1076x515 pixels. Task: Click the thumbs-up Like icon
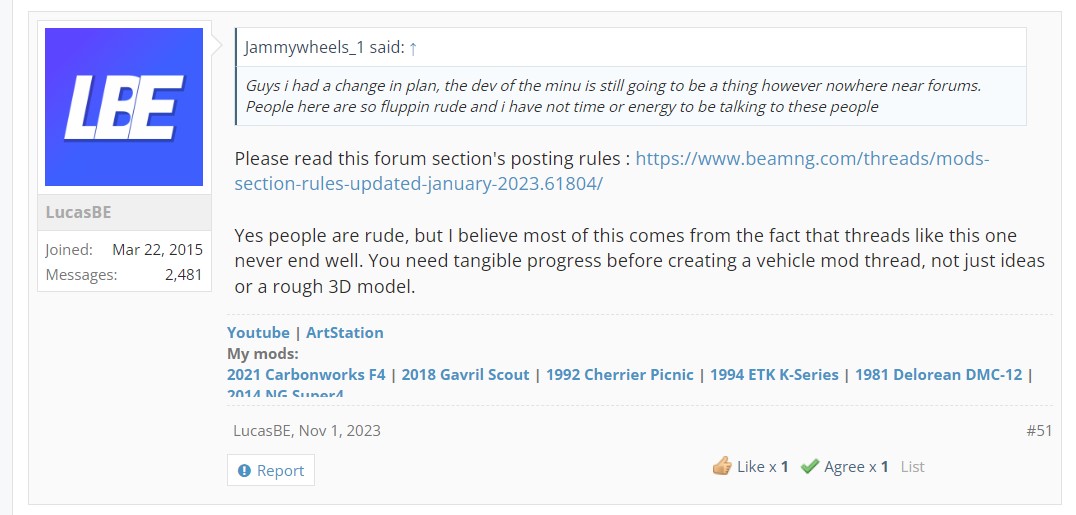click(722, 466)
